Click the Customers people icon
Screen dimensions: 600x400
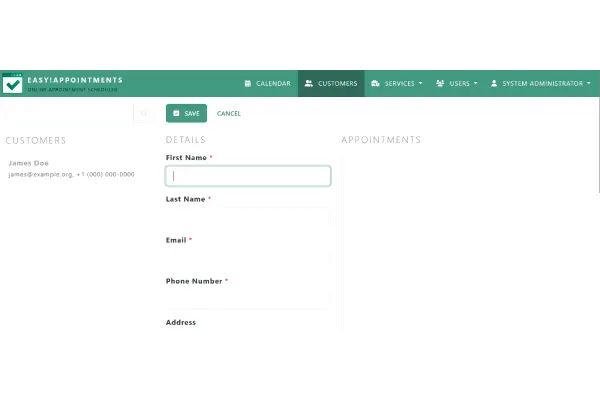309,84
